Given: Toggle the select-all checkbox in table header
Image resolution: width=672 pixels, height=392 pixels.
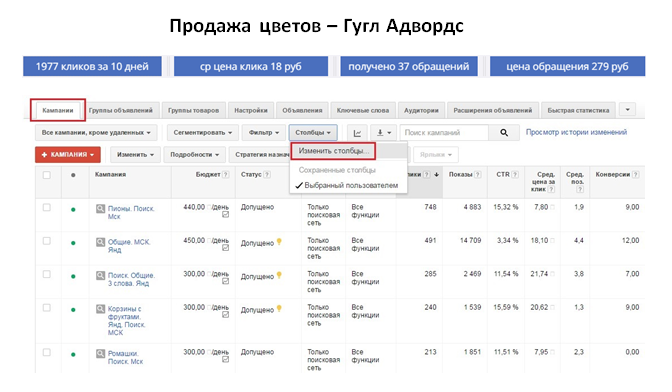Looking at the screenshot, I should pyautogui.click(x=47, y=175).
